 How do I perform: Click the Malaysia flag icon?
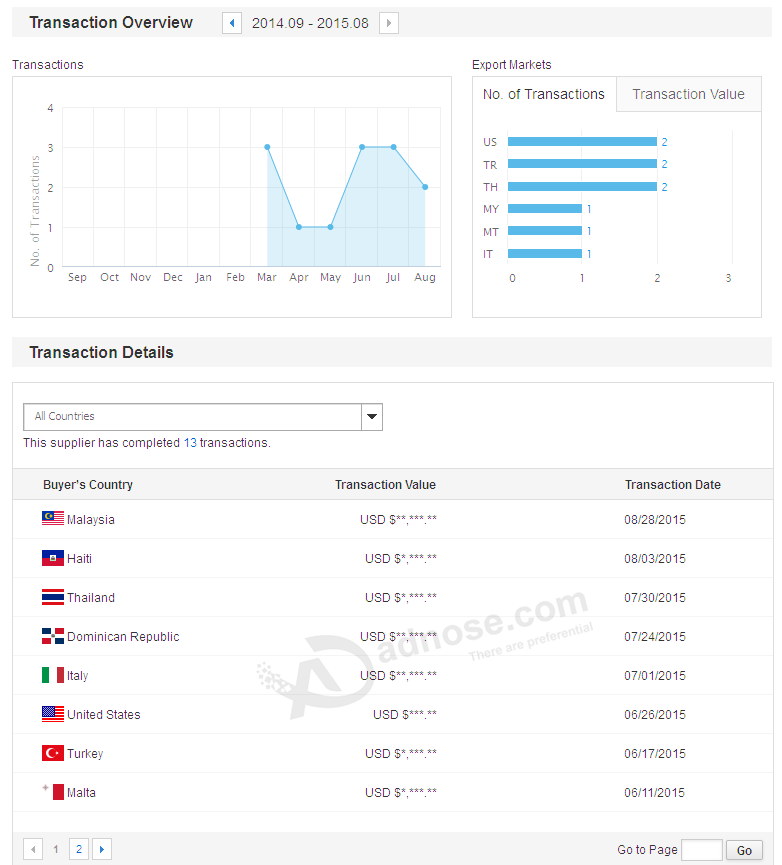click(53, 518)
